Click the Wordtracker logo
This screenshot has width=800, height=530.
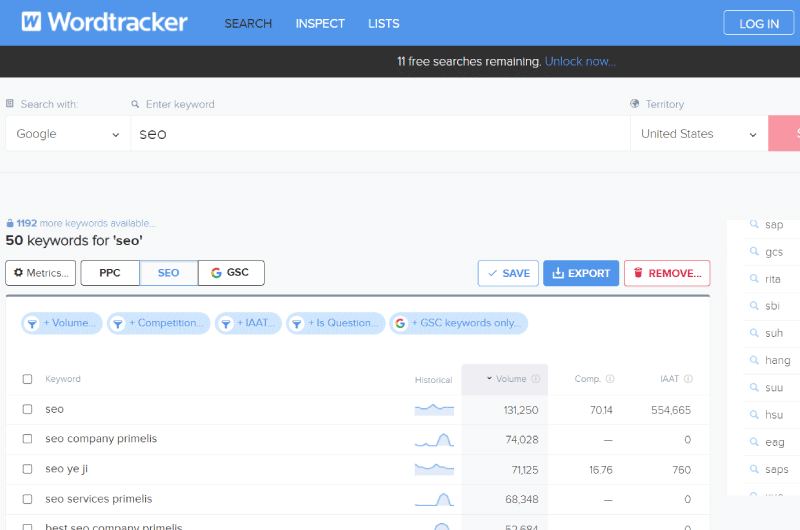point(105,22)
